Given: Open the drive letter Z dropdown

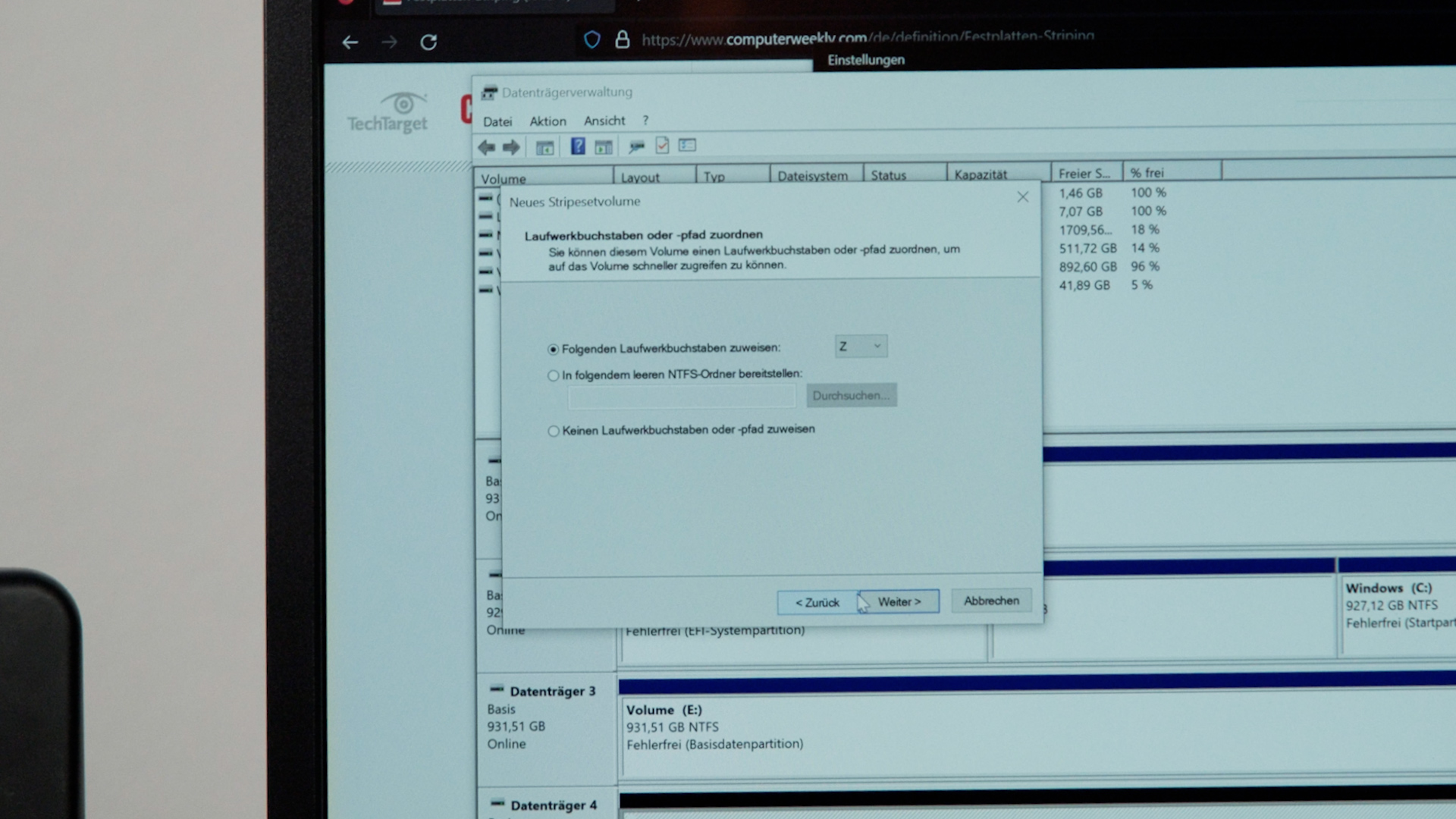Looking at the screenshot, I should (861, 347).
